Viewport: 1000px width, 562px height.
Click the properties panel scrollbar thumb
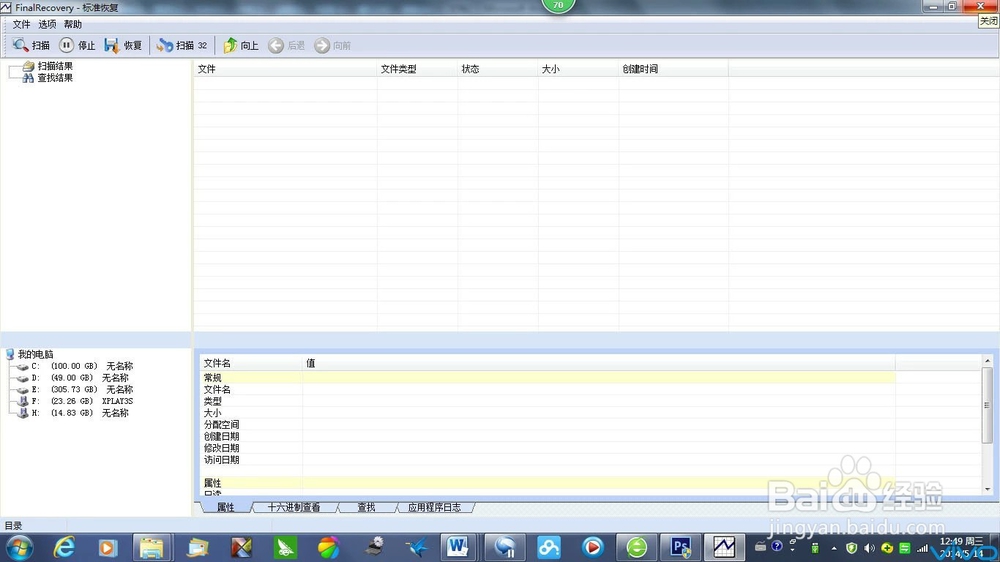click(x=987, y=404)
